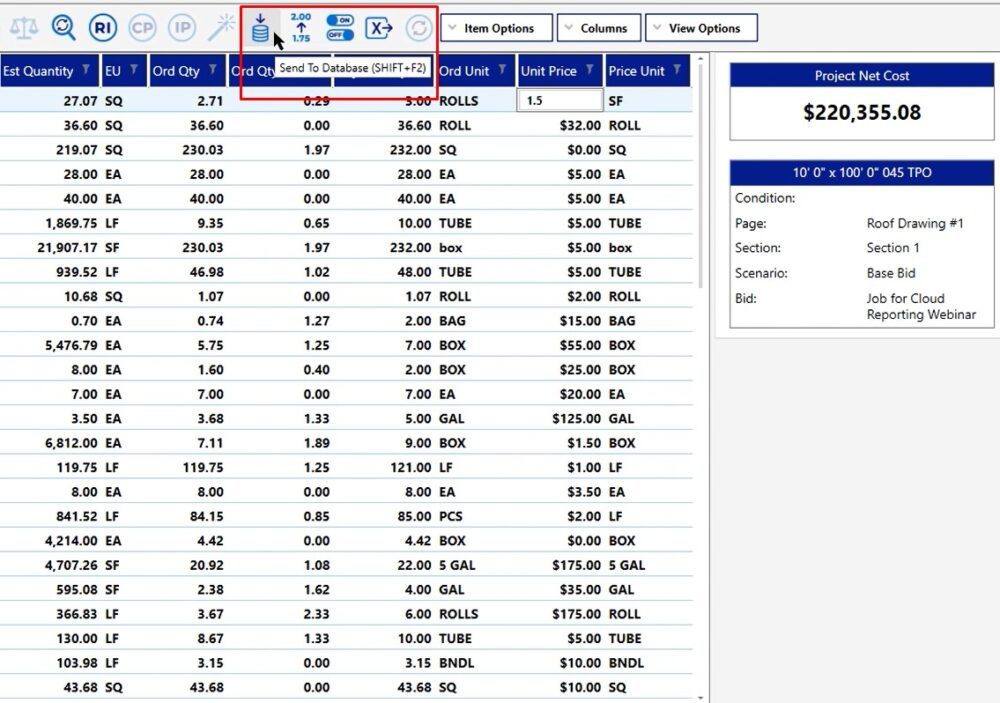The width and height of the screenshot is (1000, 703).
Task: Open the Unit Price column filter
Action: (x=590, y=71)
